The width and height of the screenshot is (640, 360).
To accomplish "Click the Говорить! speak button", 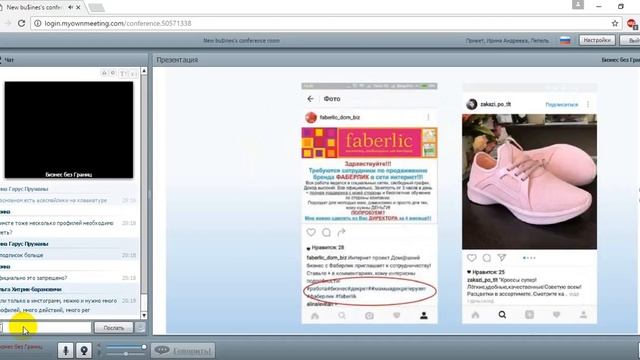I will click(183, 350).
